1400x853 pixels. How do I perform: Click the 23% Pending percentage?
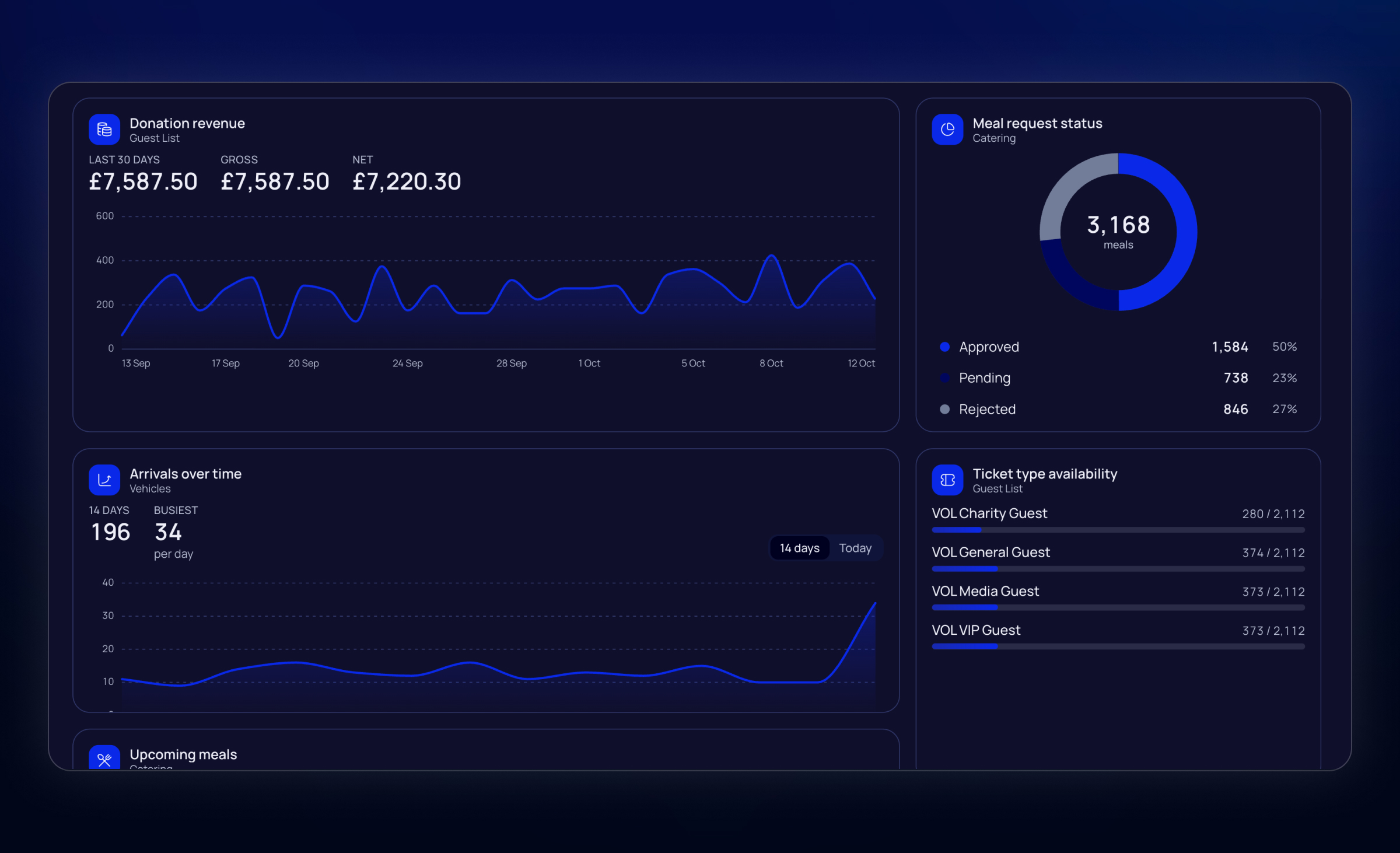tap(1284, 378)
